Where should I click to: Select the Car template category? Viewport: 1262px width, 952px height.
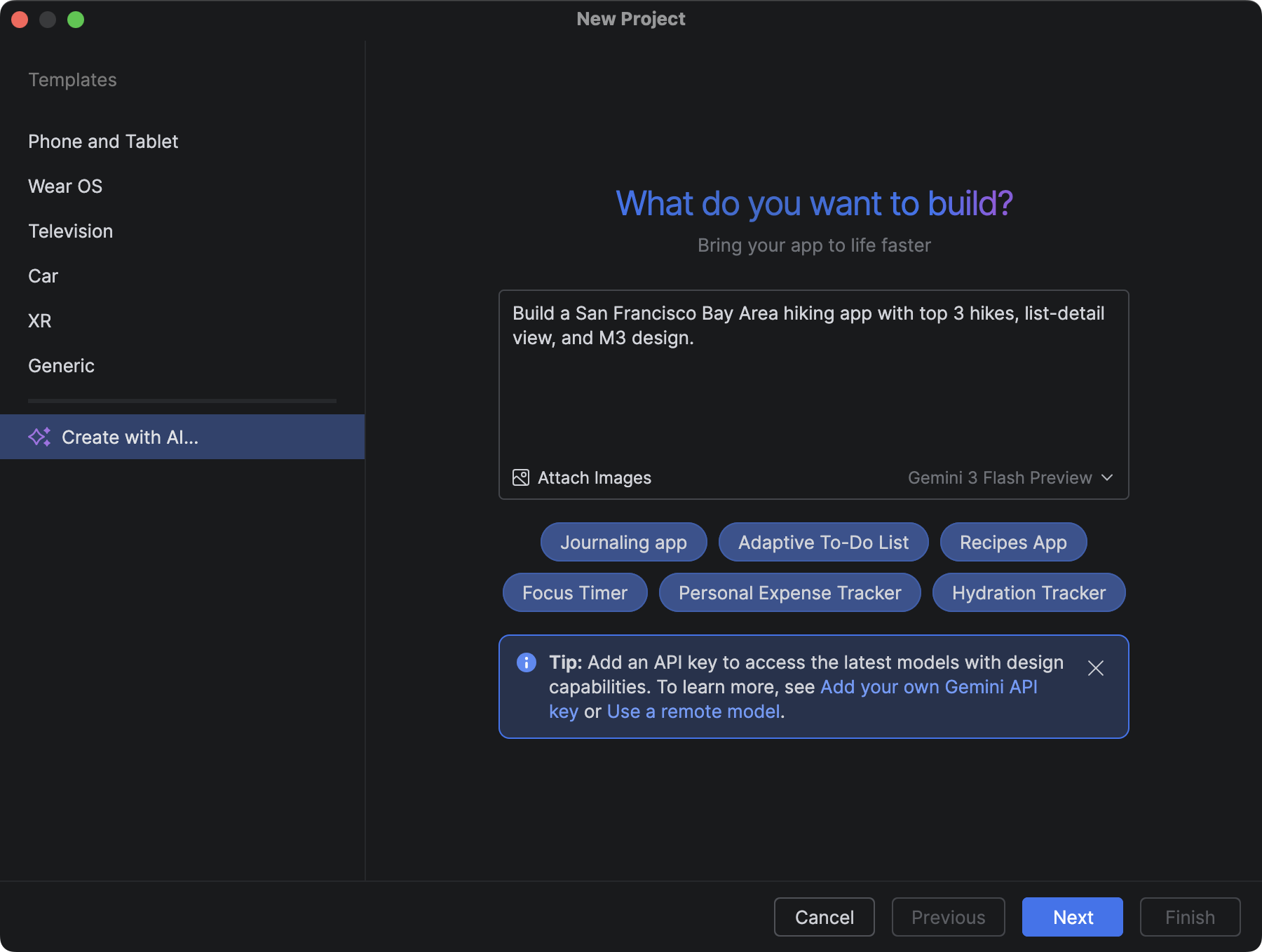[x=43, y=276]
